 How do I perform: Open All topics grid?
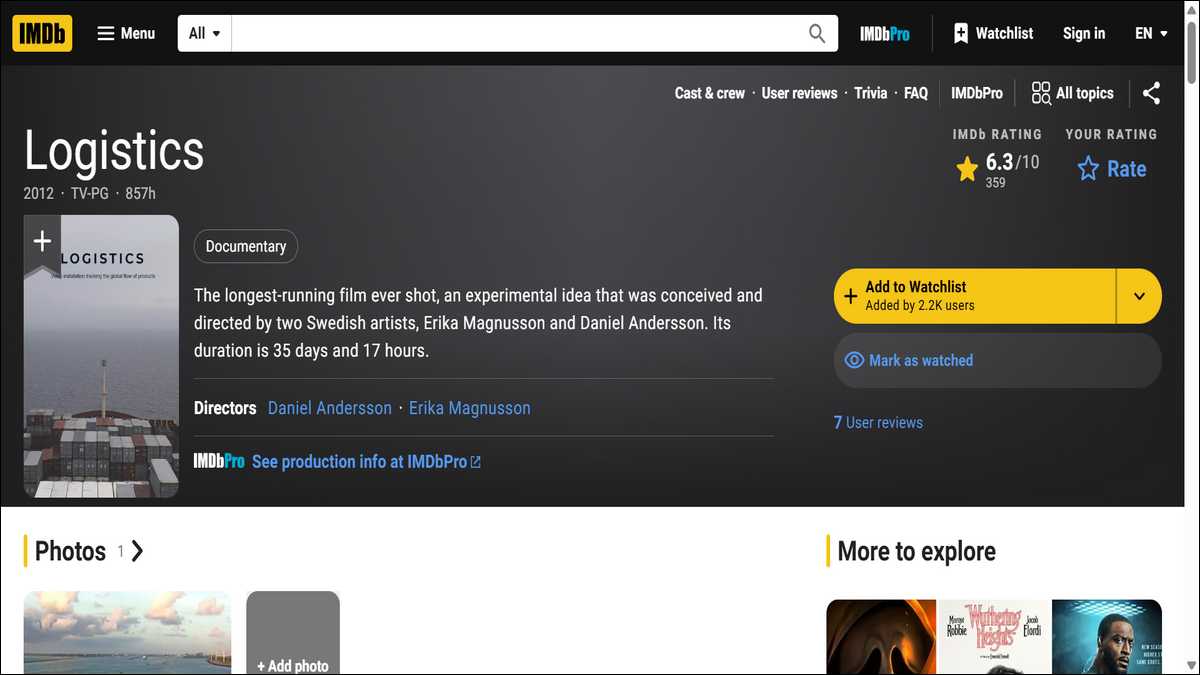click(1072, 93)
